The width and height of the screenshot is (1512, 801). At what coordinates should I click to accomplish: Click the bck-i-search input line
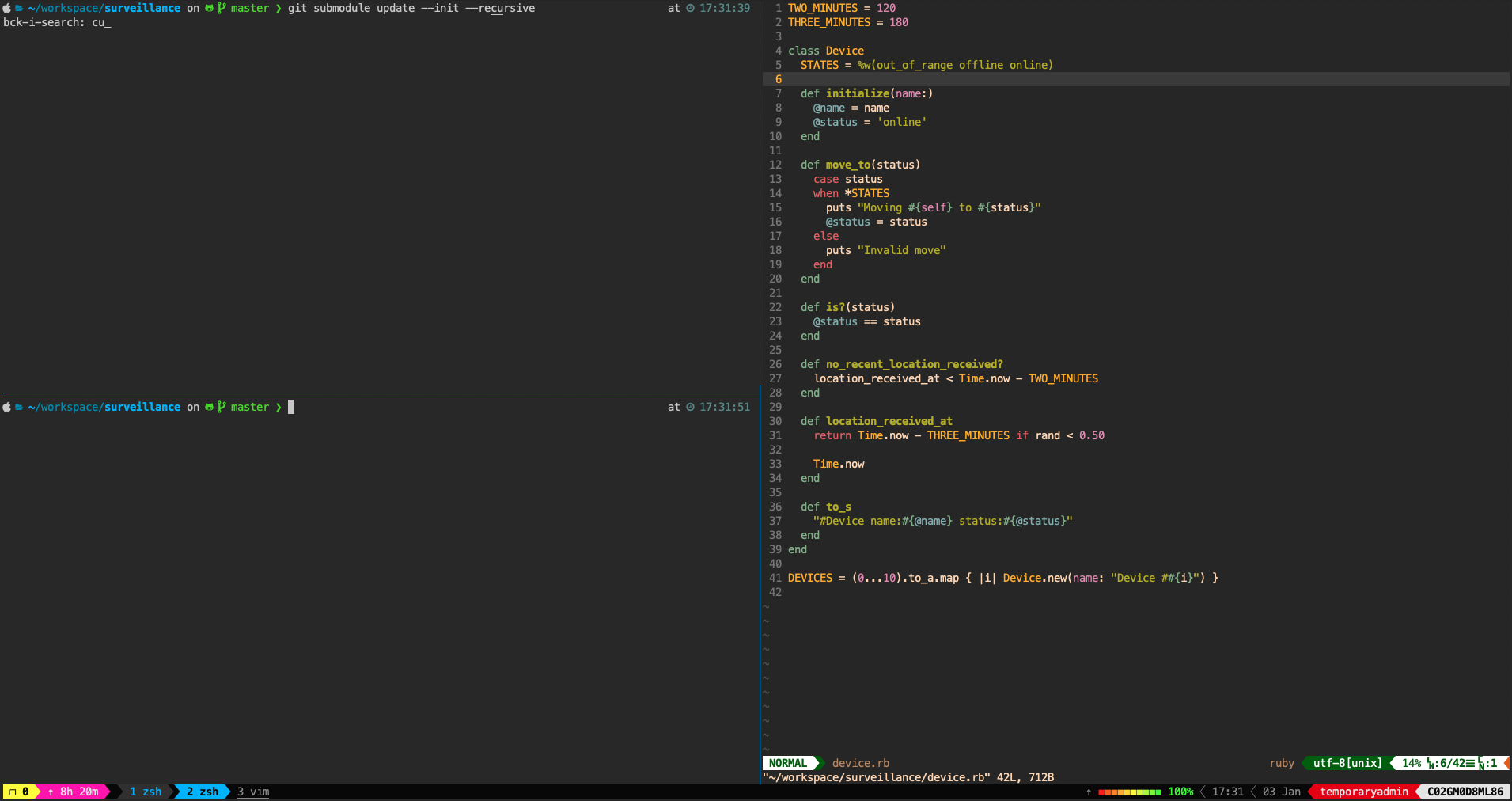click(57, 22)
